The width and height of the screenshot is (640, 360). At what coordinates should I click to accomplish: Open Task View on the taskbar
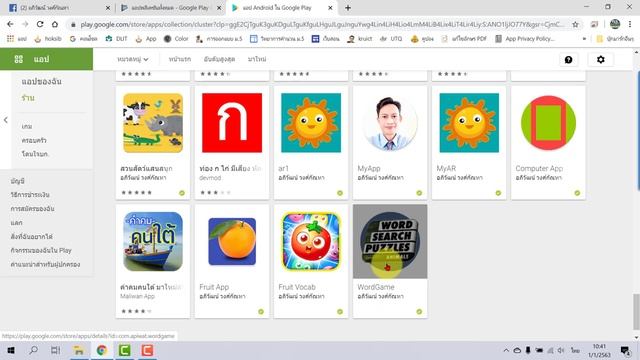(56, 350)
